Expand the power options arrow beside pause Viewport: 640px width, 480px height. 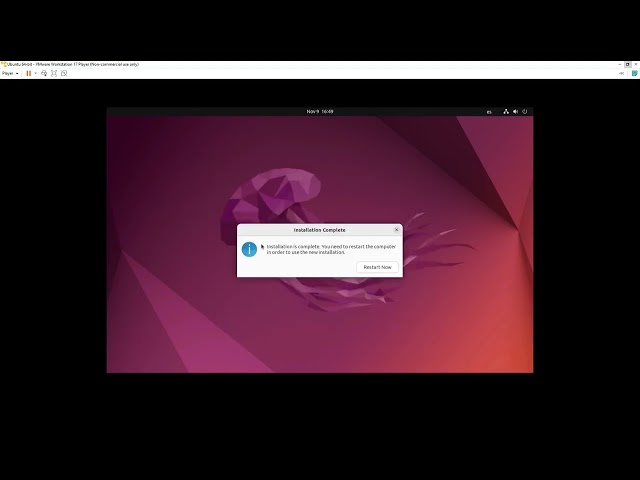point(36,73)
